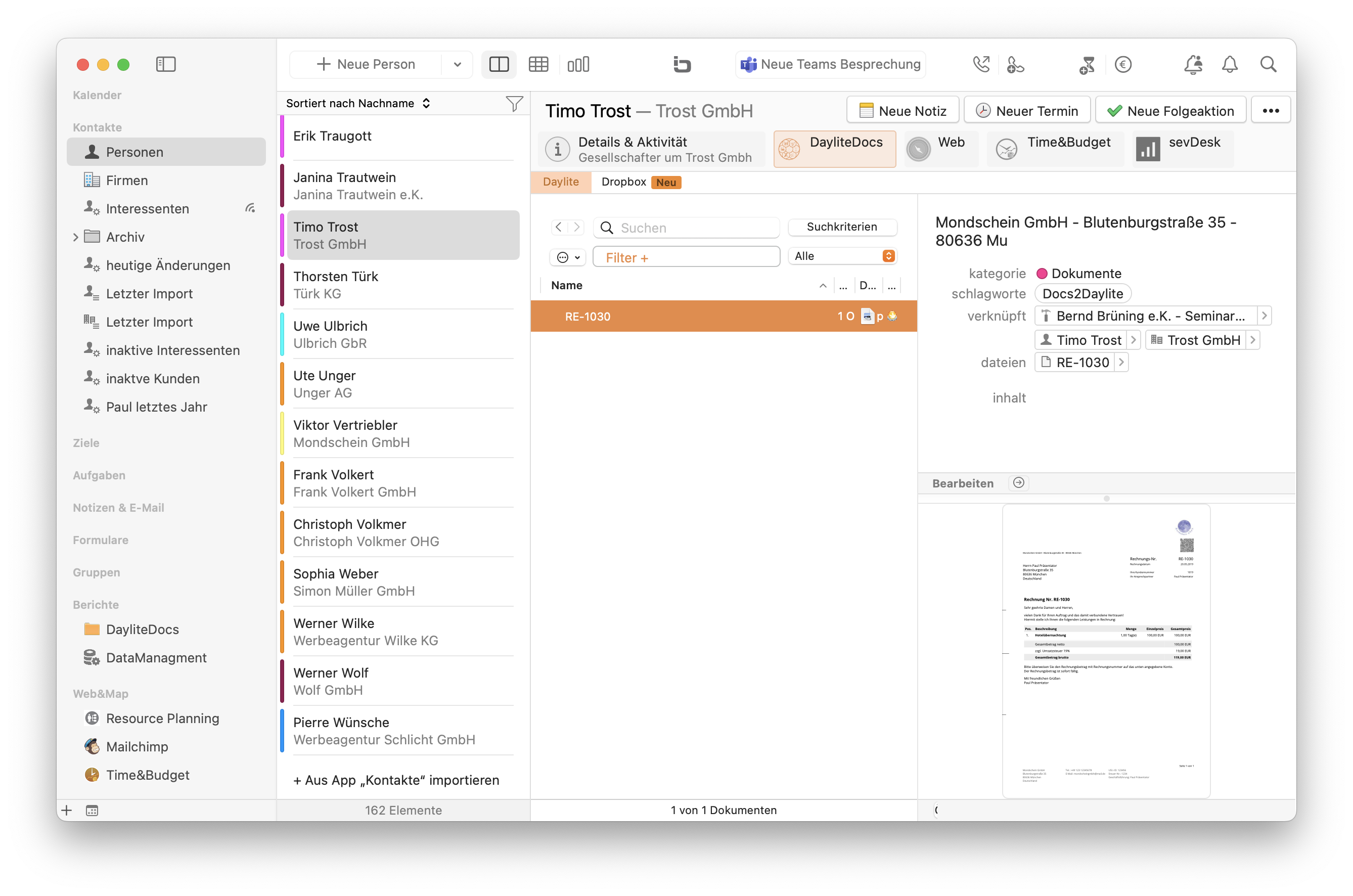The width and height of the screenshot is (1353, 896).
Task: Open linked Bernd Brüning e.K. - Seminar item
Action: (x=1146, y=316)
